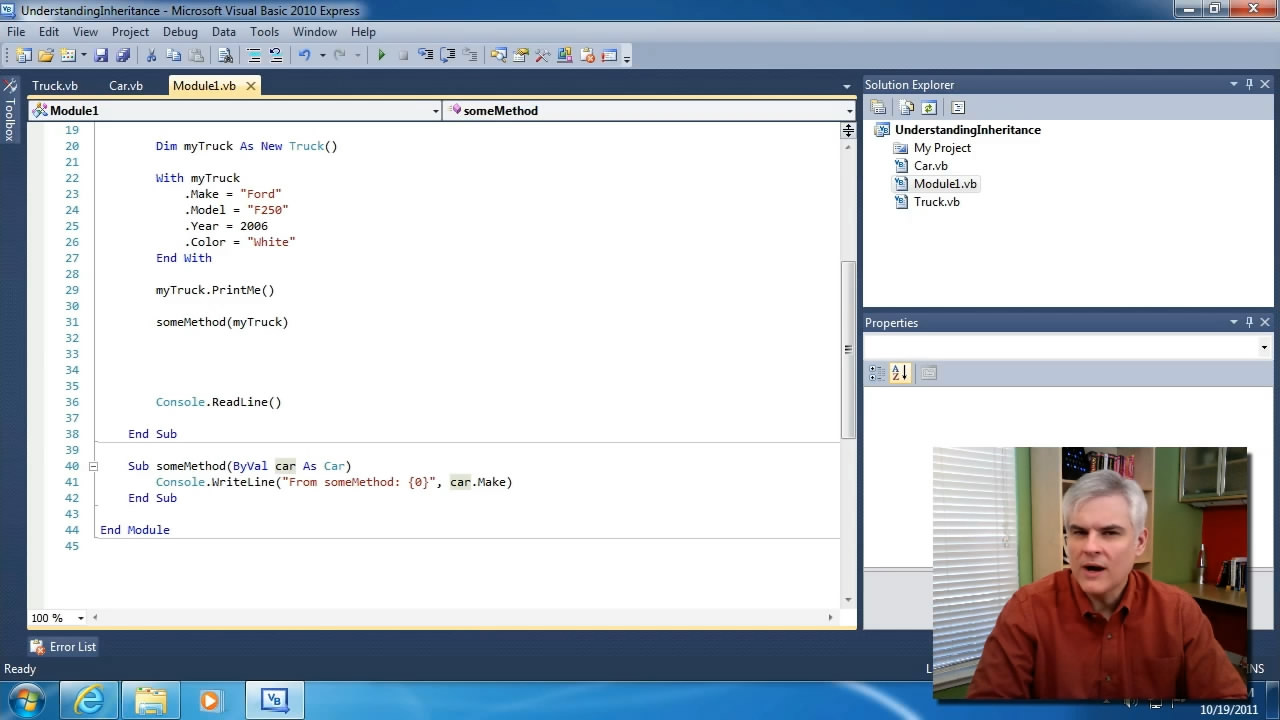Expand the Toolbox side panel

10,110
